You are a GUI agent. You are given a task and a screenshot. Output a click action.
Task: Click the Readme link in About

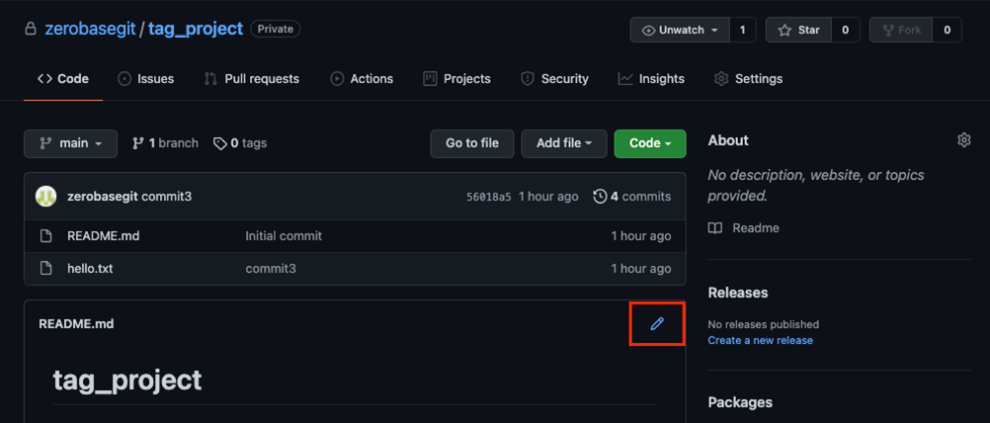[744, 228]
